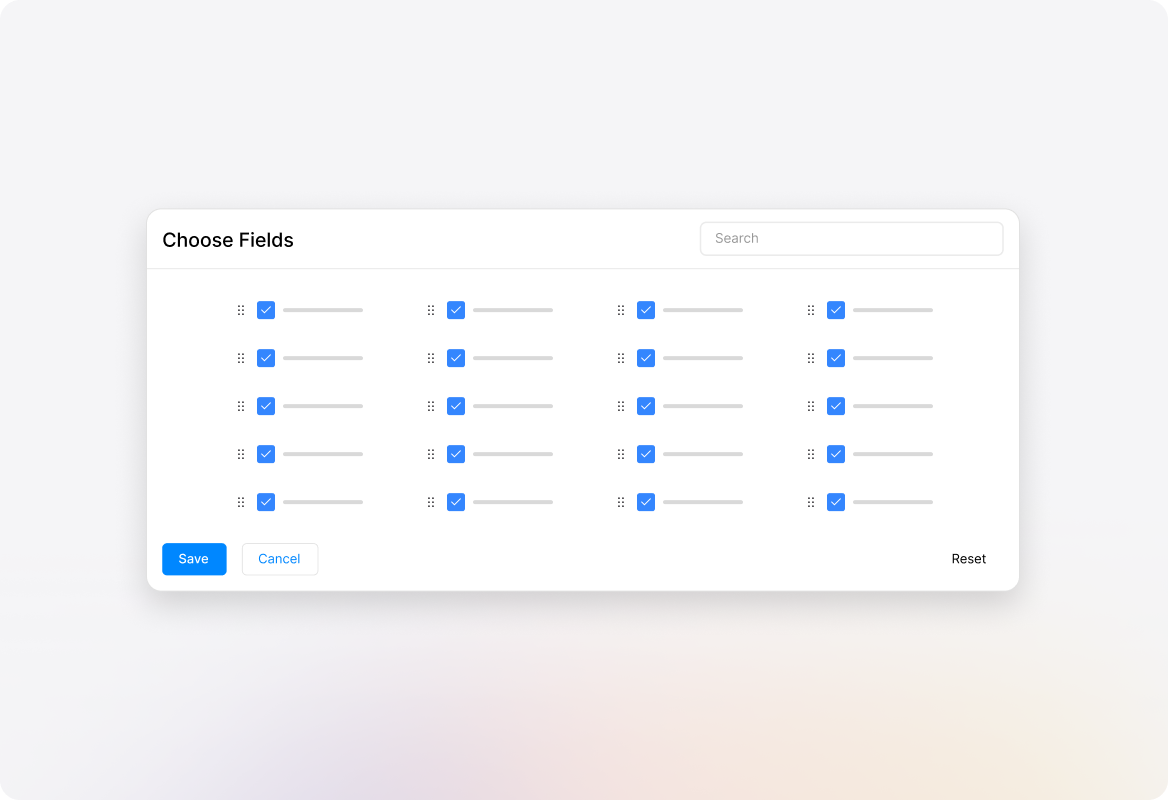Click inside the Search input field
The image size is (1168, 800).
pyautogui.click(x=851, y=238)
